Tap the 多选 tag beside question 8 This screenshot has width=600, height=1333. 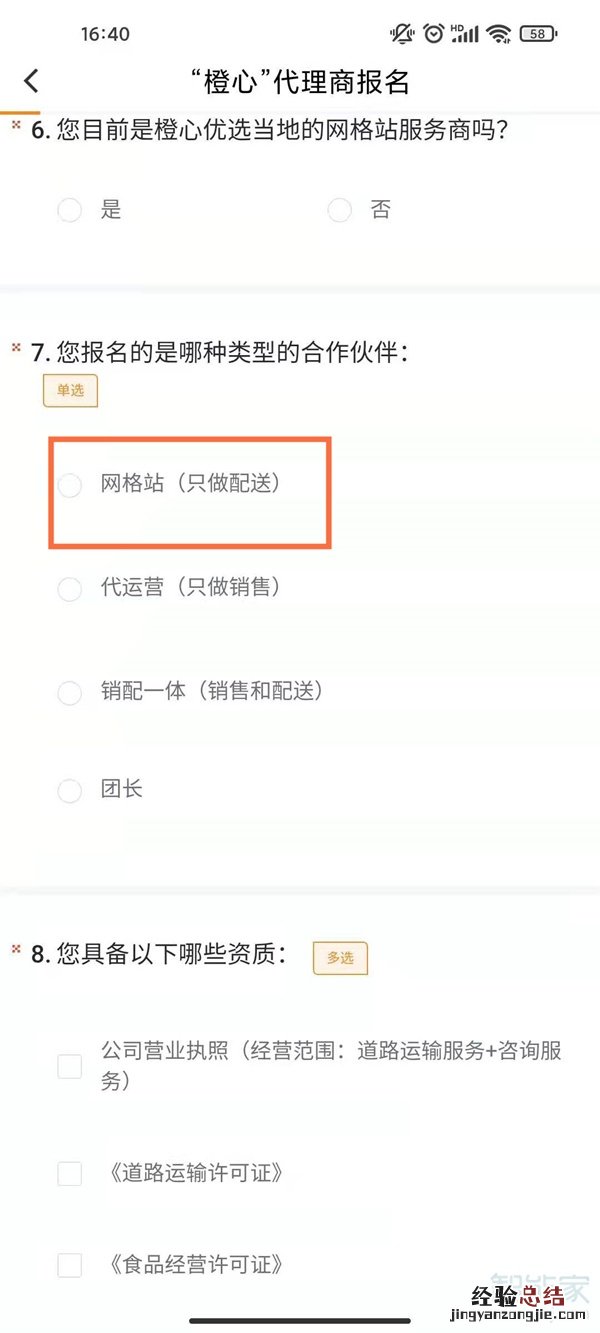pos(340,958)
